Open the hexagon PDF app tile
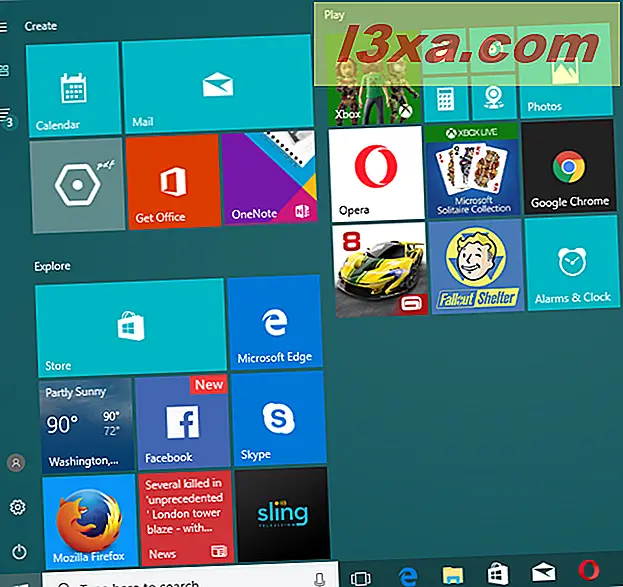This screenshot has width=623, height=587. (x=78, y=186)
